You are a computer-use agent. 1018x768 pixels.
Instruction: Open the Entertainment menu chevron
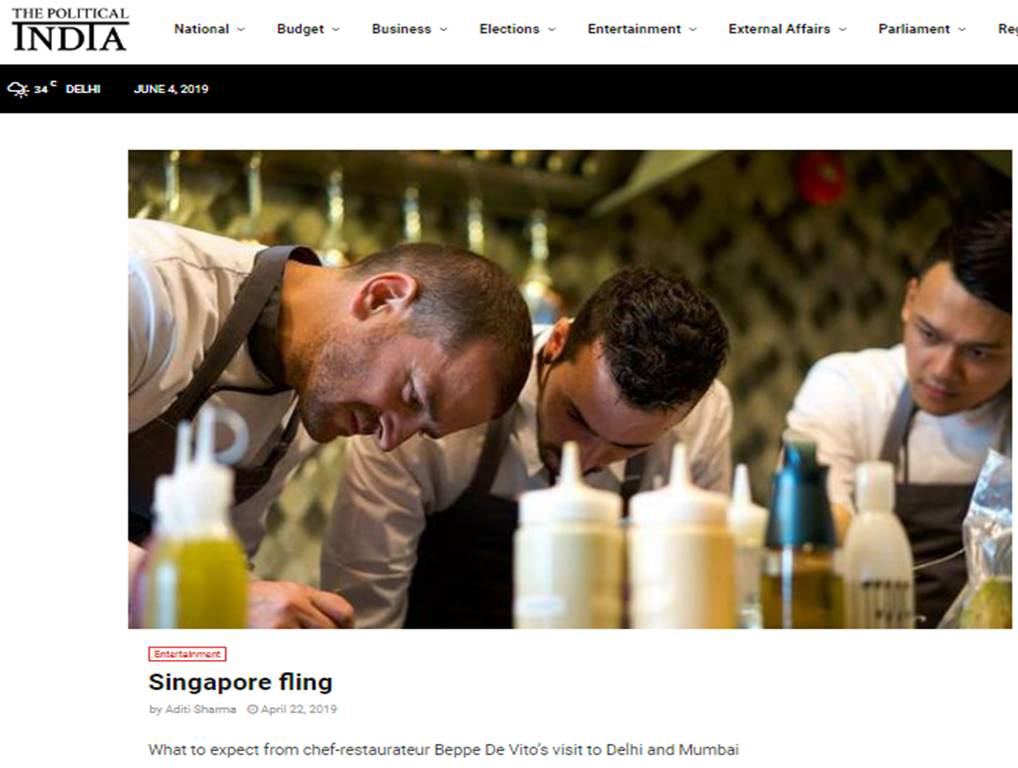pyautogui.click(x=693, y=29)
